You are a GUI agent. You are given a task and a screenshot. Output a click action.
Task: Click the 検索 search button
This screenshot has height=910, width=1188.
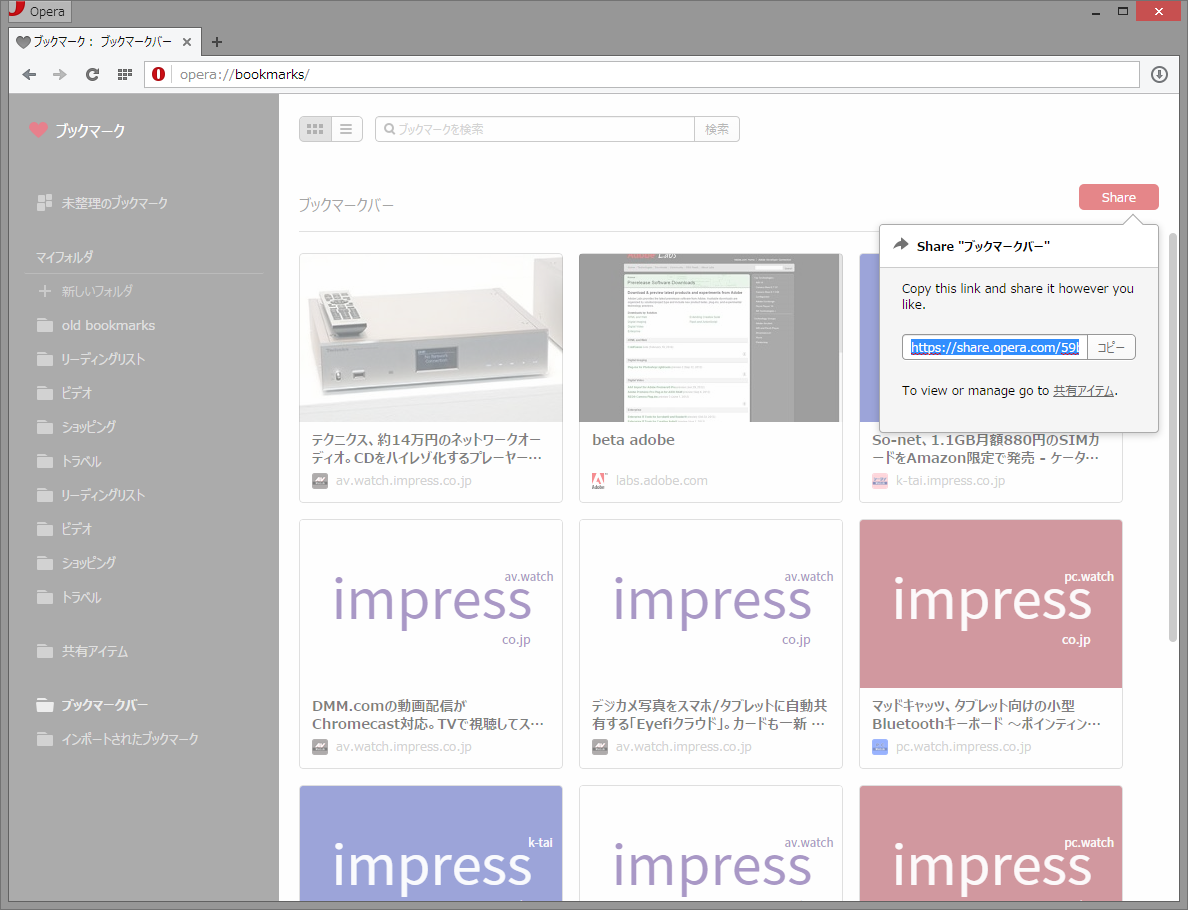(717, 128)
